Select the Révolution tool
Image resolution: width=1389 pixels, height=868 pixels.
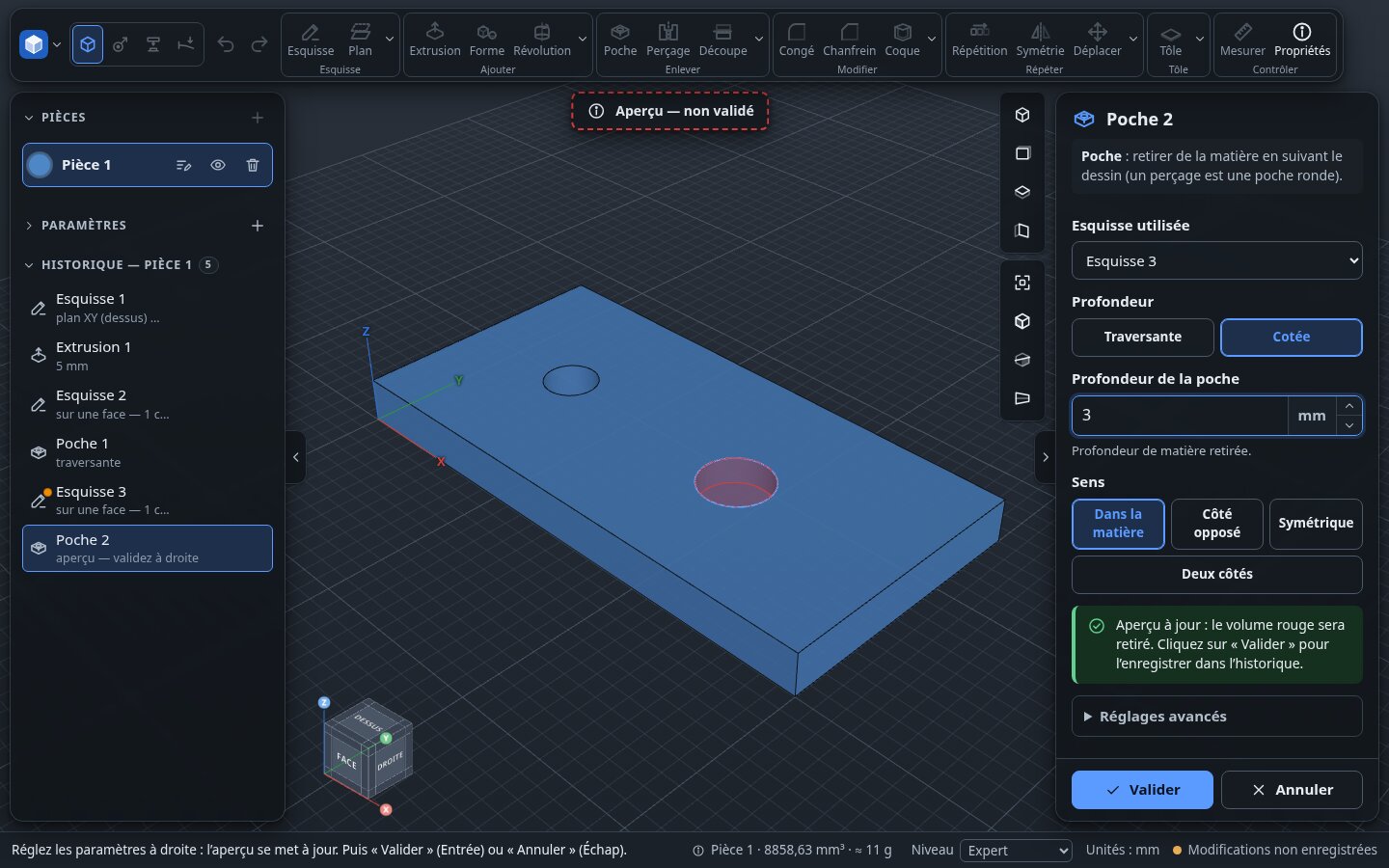tap(541, 40)
